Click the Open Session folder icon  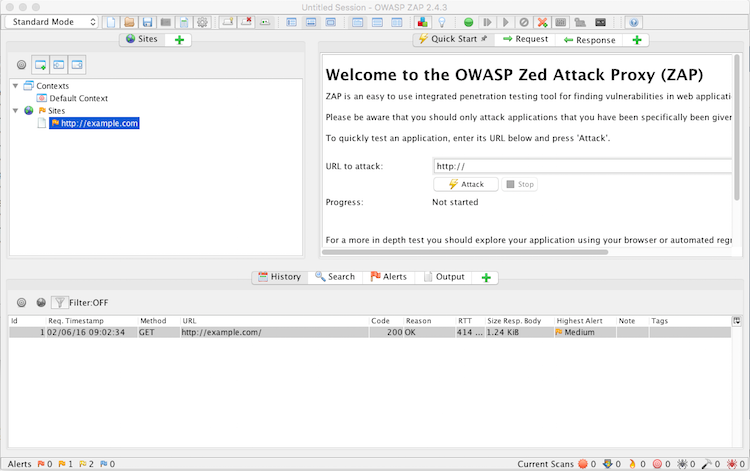tap(129, 22)
